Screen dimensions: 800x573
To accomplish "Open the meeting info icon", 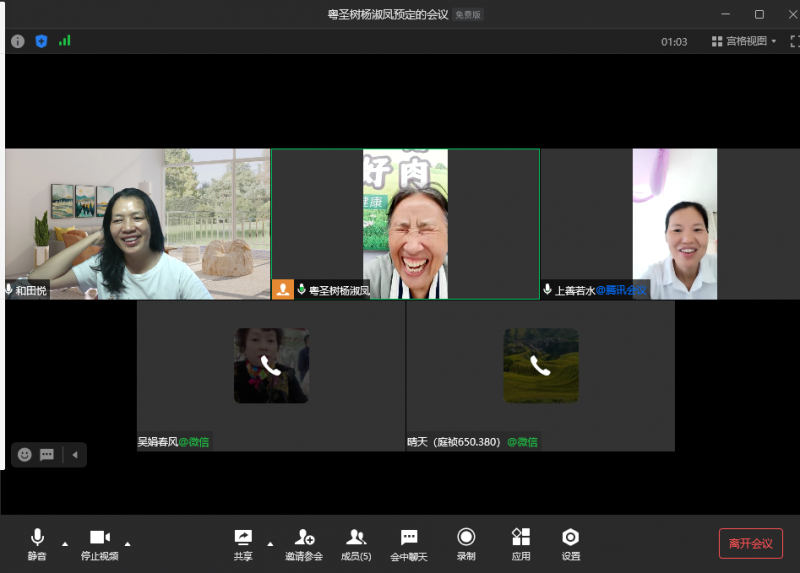I will (x=18, y=41).
